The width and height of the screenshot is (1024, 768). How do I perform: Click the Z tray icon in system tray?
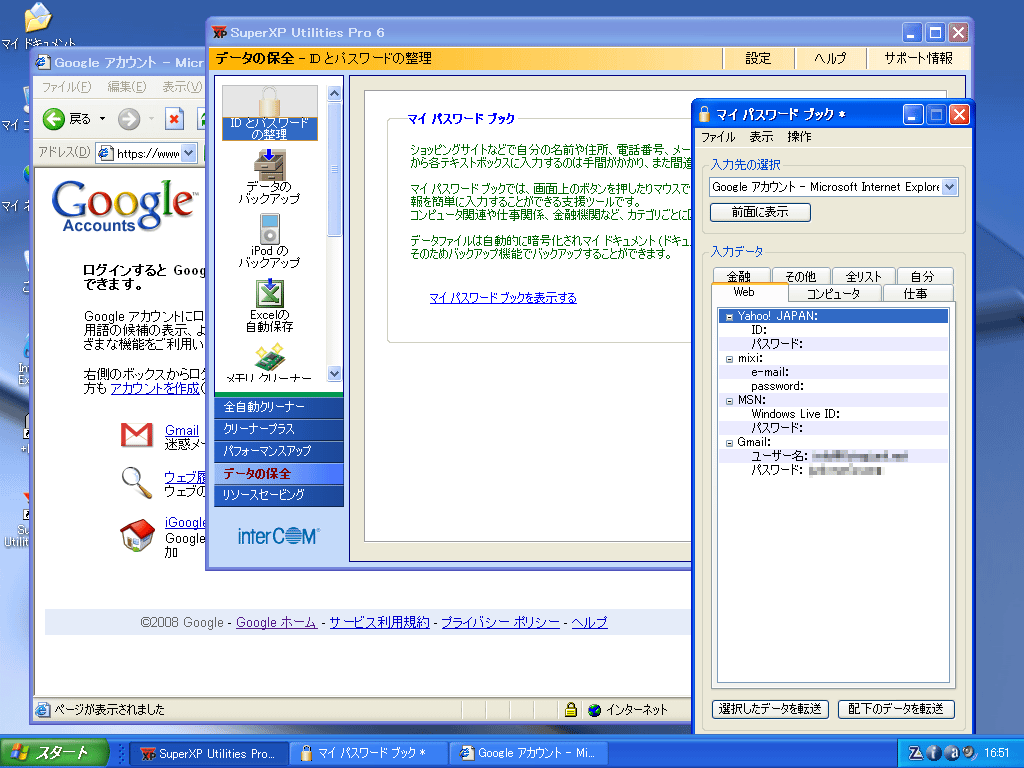tap(916, 753)
